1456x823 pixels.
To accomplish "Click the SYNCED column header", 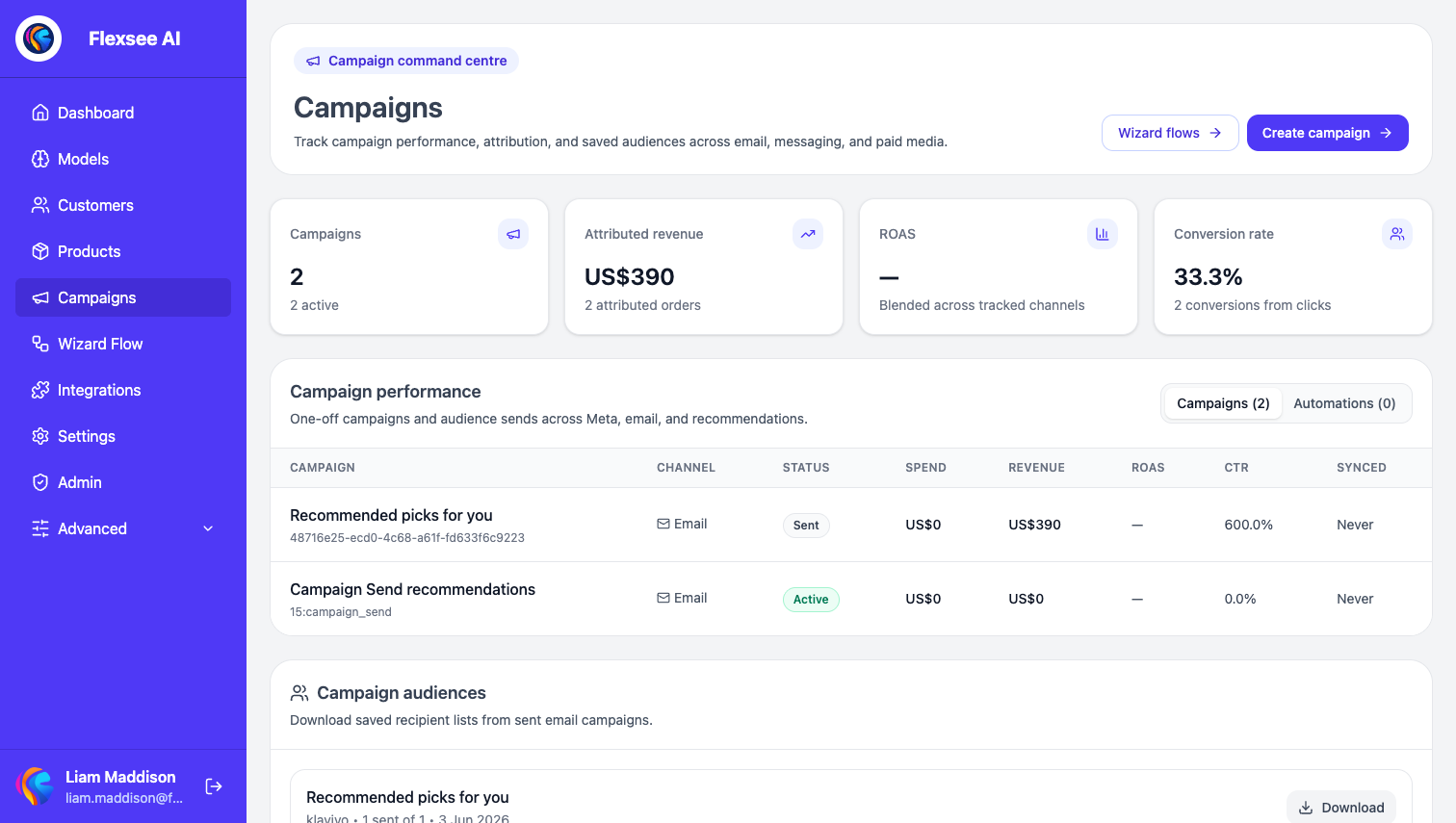I will tap(1362, 468).
